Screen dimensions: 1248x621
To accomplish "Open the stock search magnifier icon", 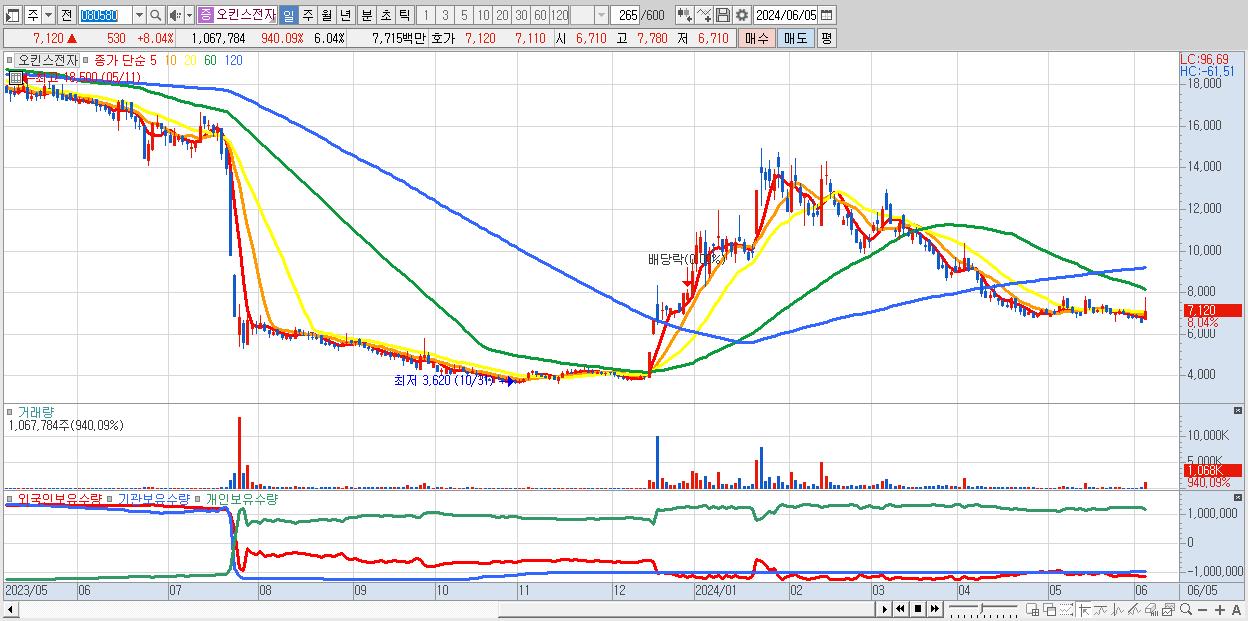I will coord(156,15).
